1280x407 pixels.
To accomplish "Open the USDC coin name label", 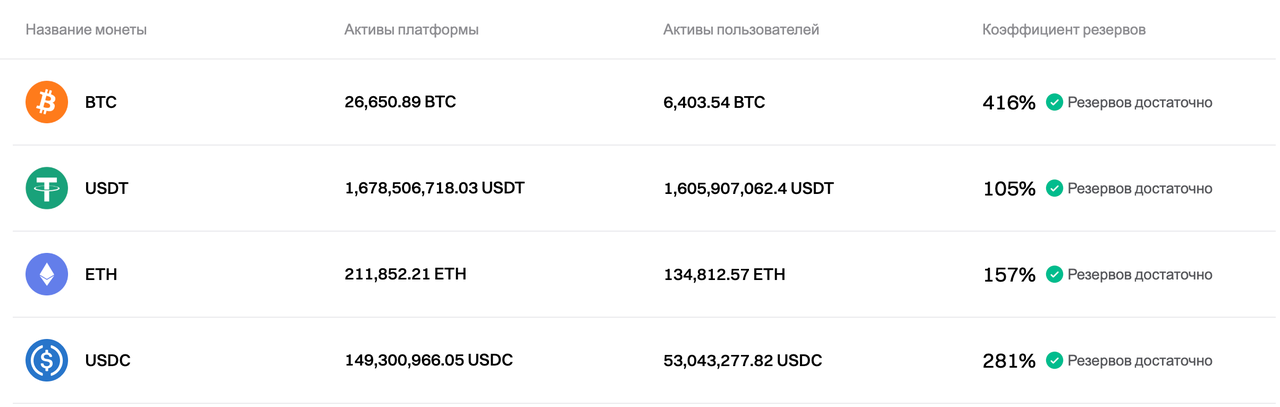I will tap(108, 360).
